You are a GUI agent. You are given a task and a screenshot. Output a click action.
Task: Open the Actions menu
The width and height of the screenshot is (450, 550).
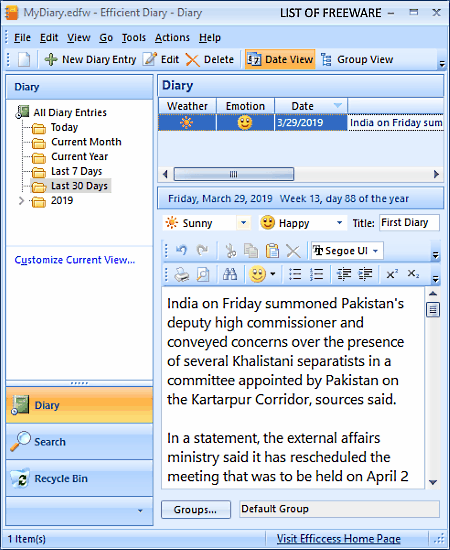172,38
